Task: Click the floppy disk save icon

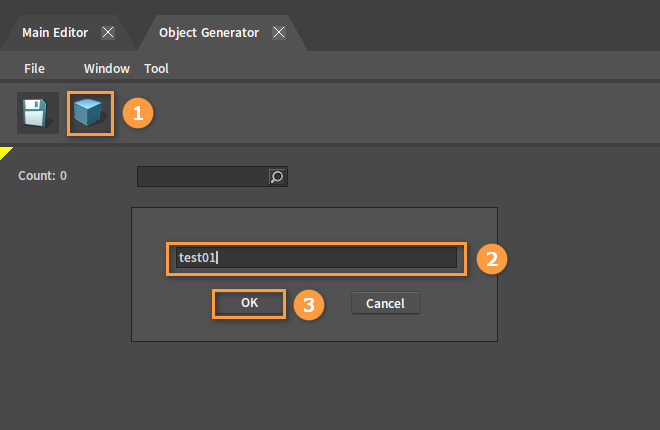Action: [x=37, y=113]
